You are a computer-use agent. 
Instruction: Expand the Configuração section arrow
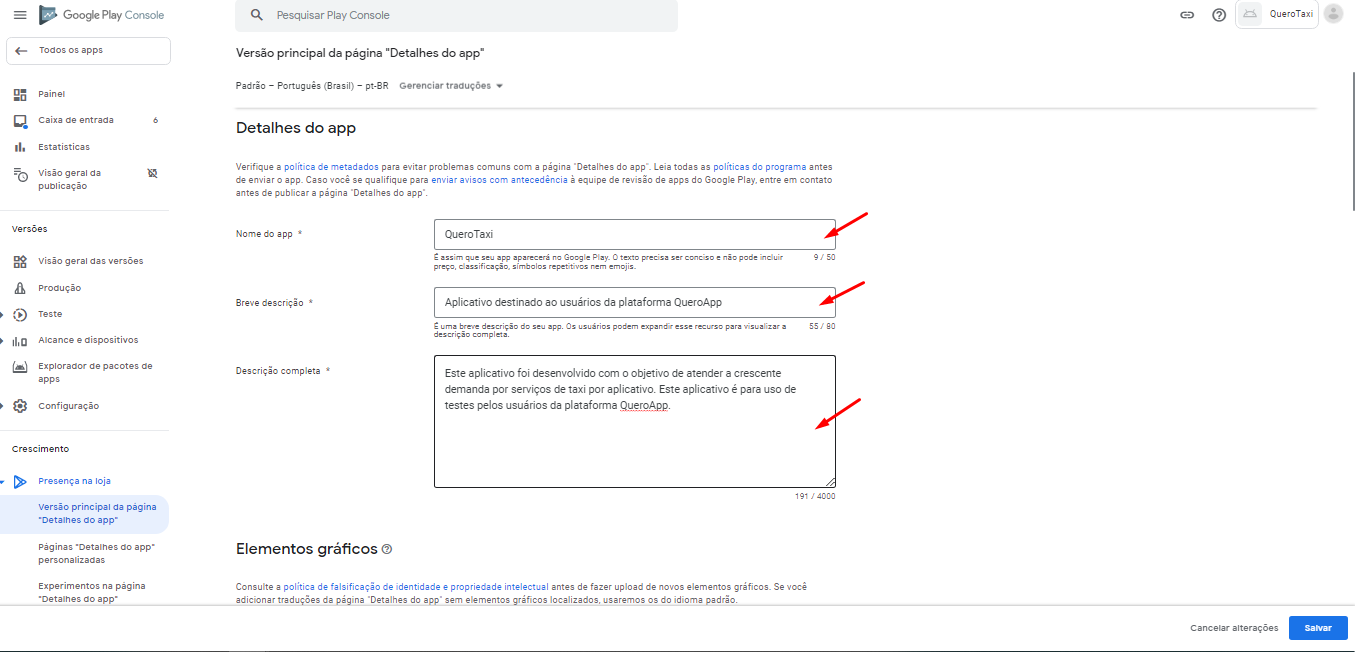pyautogui.click(x=3, y=406)
